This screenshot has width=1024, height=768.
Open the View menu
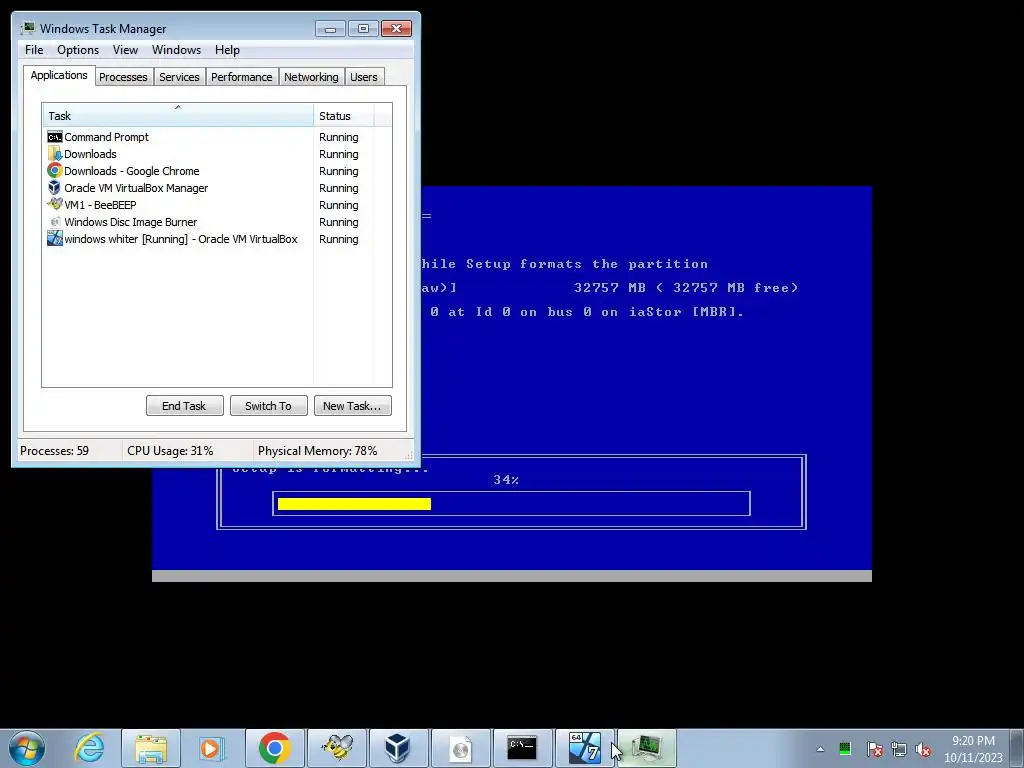pyautogui.click(x=125, y=50)
